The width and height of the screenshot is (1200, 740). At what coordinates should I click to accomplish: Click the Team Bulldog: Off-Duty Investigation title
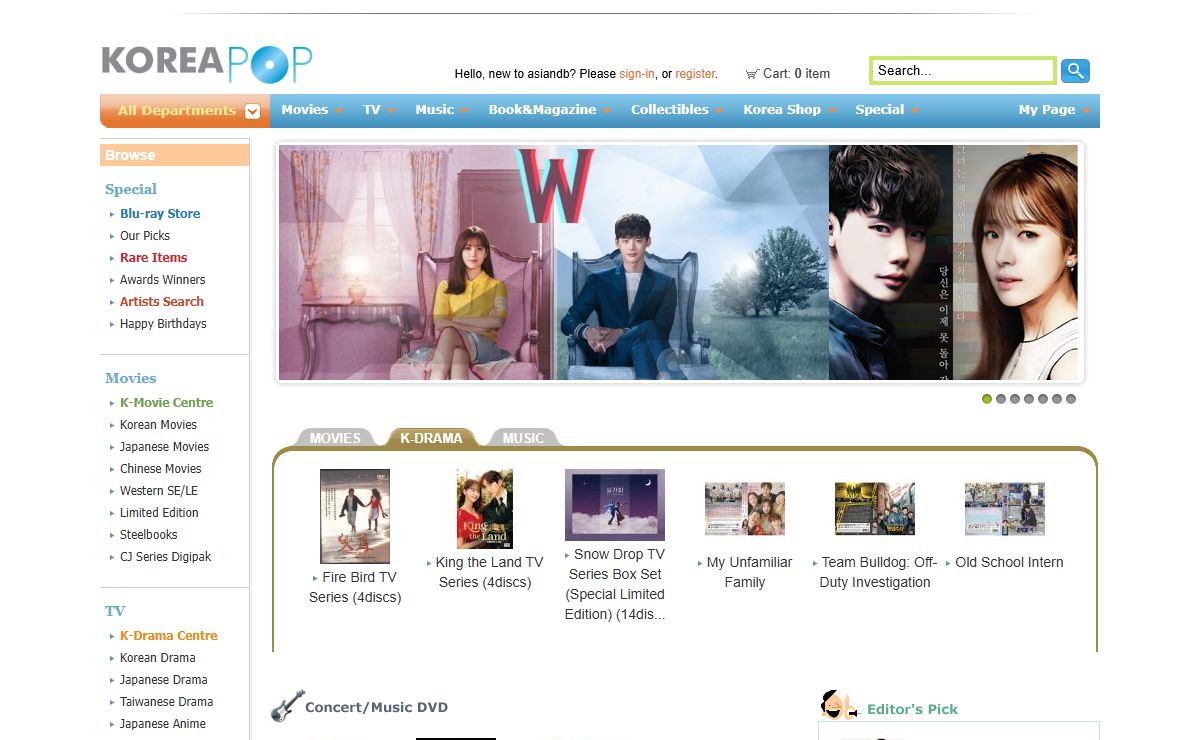coord(878,572)
